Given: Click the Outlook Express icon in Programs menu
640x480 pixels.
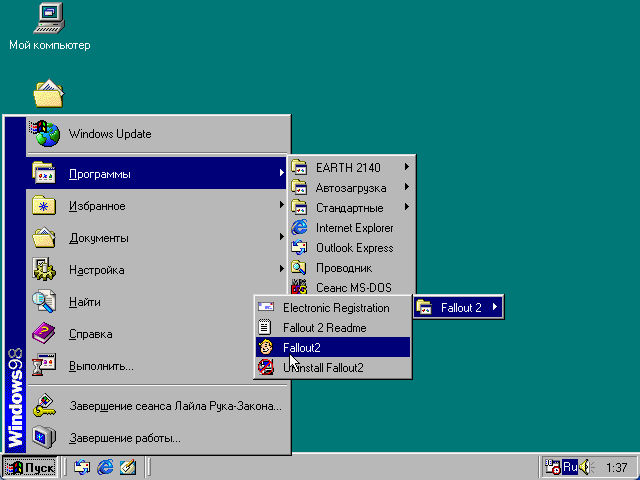Looking at the screenshot, I should click(299, 247).
